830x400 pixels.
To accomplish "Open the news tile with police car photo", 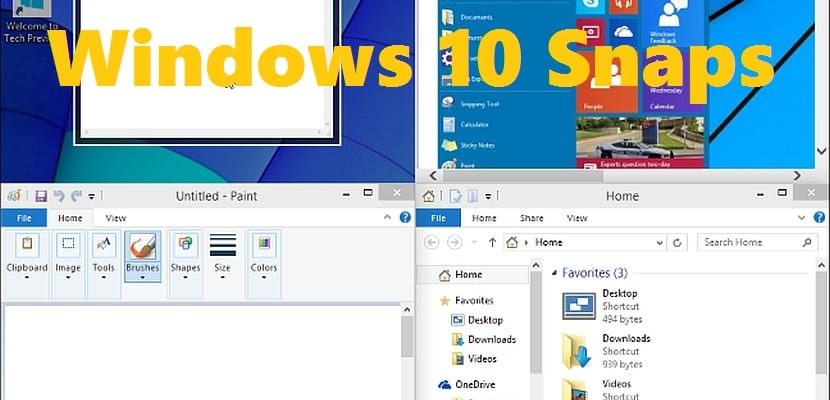I will pos(640,143).
